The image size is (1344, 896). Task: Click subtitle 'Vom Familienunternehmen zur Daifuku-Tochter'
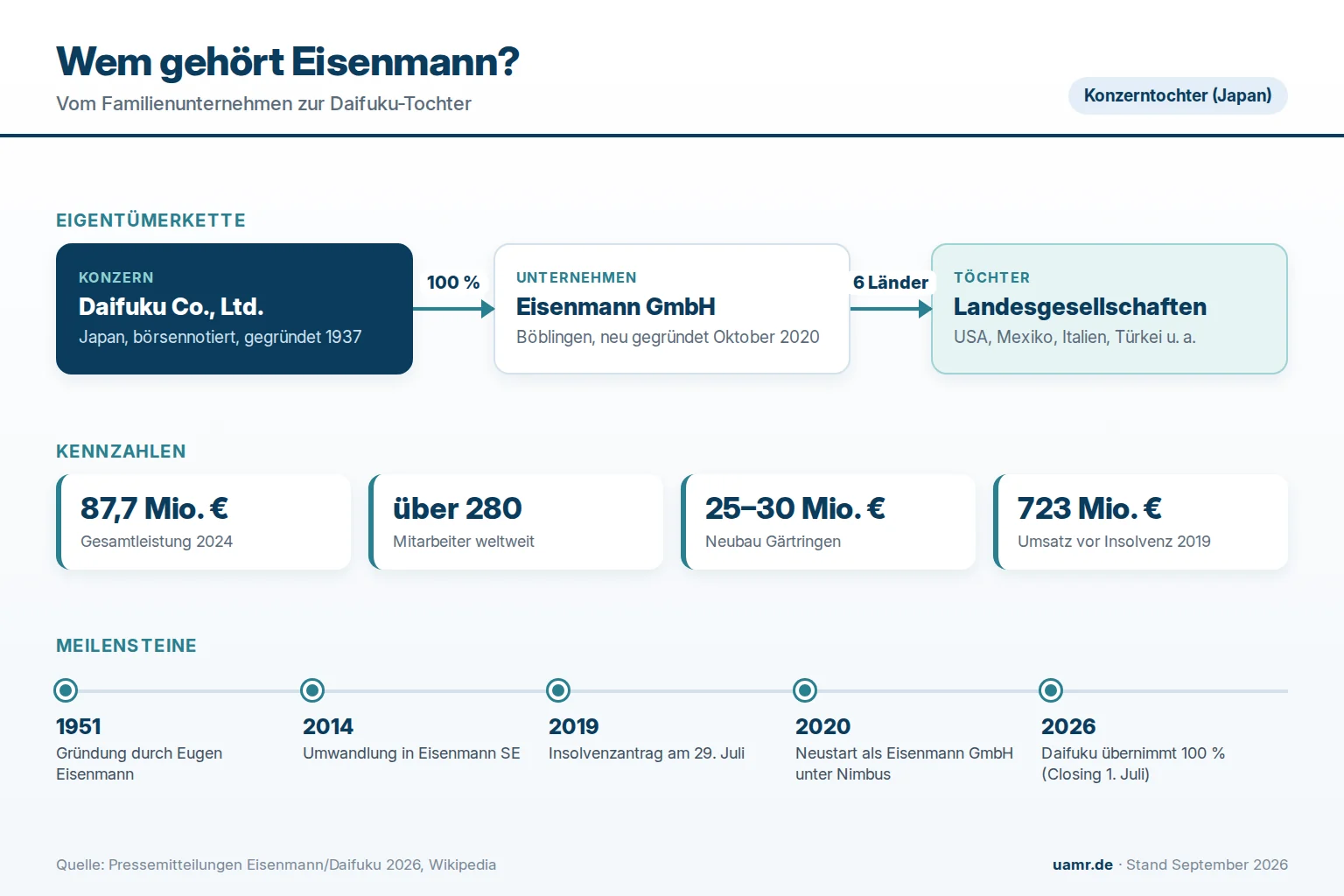[263, 103]
